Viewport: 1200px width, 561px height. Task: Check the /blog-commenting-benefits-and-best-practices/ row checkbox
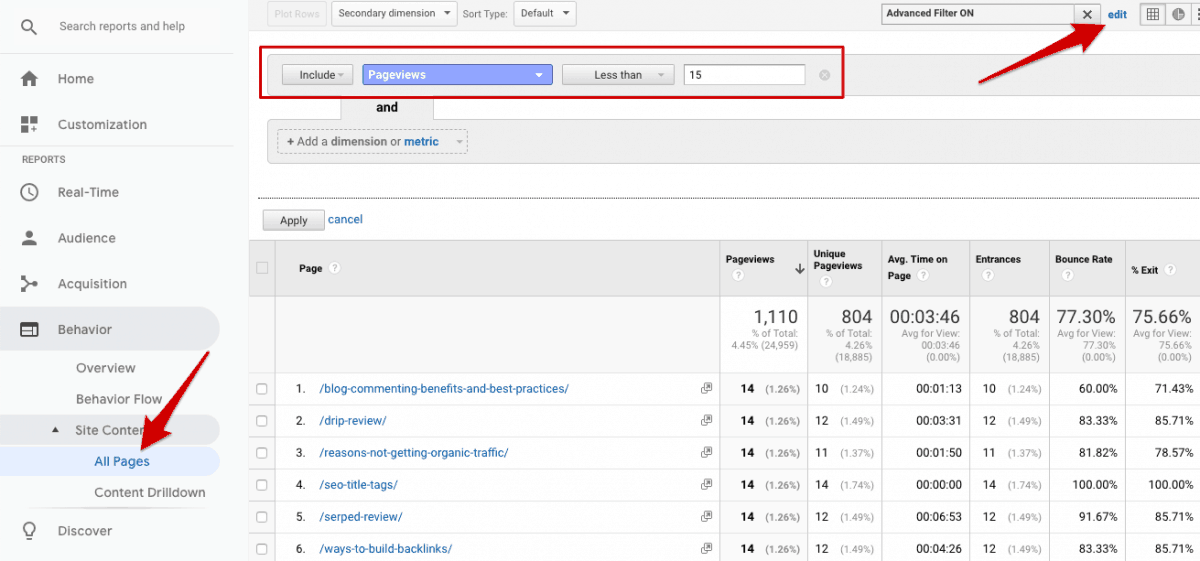(x=262, y=389)
